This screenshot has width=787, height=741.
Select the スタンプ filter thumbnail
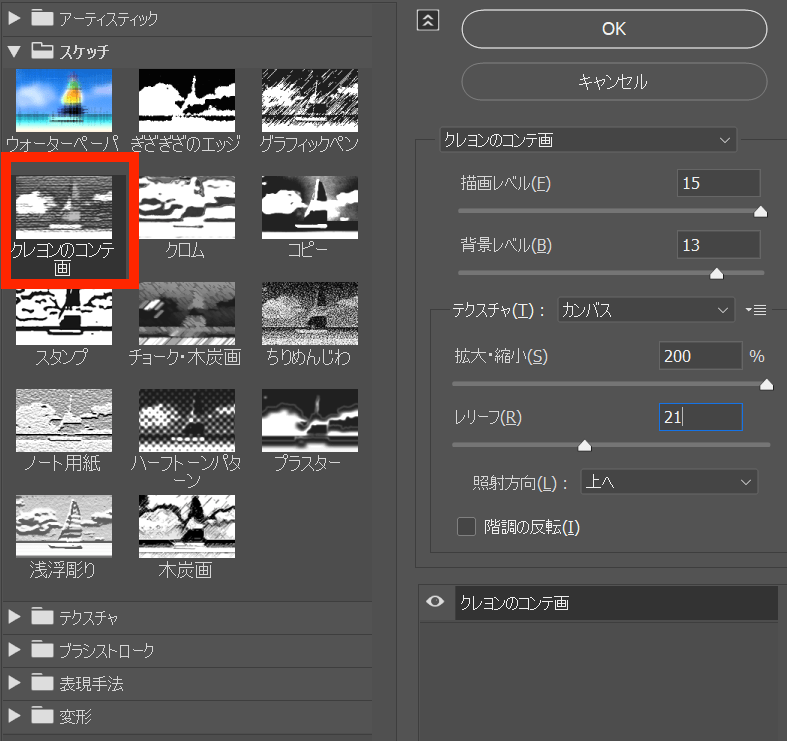[64, 316]
